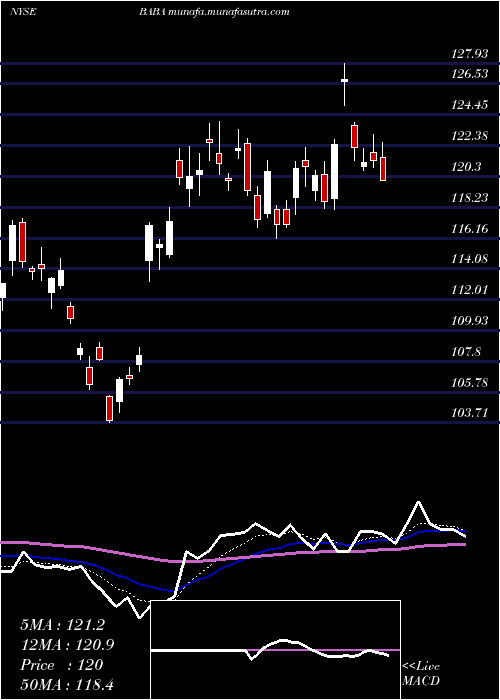500x700 pixels.
Task: Click the 126.53 price level label
Action: pyautogui.click(x=470, y=74)
